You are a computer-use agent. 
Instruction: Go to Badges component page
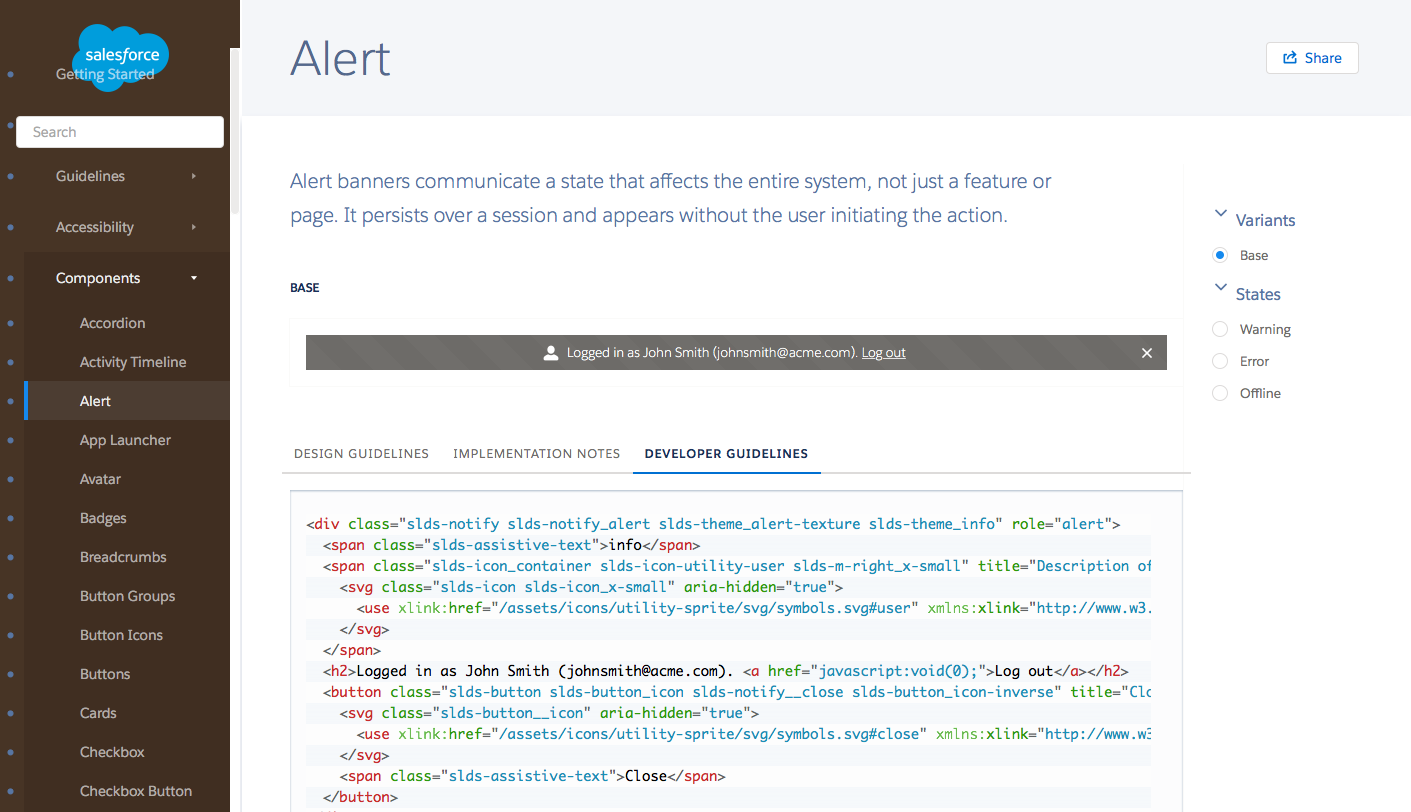(103, 518)
